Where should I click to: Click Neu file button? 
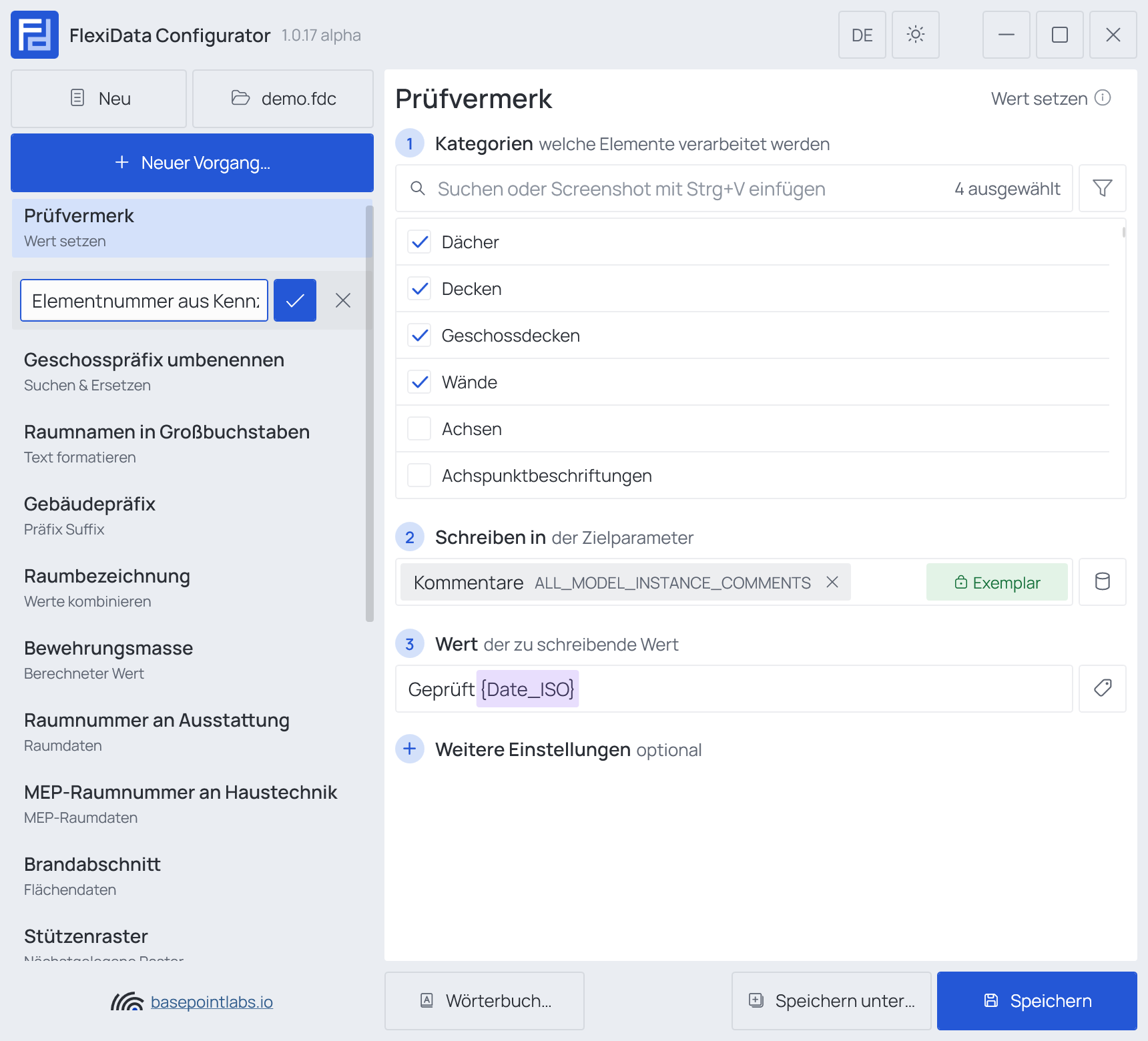pos(99,99)
